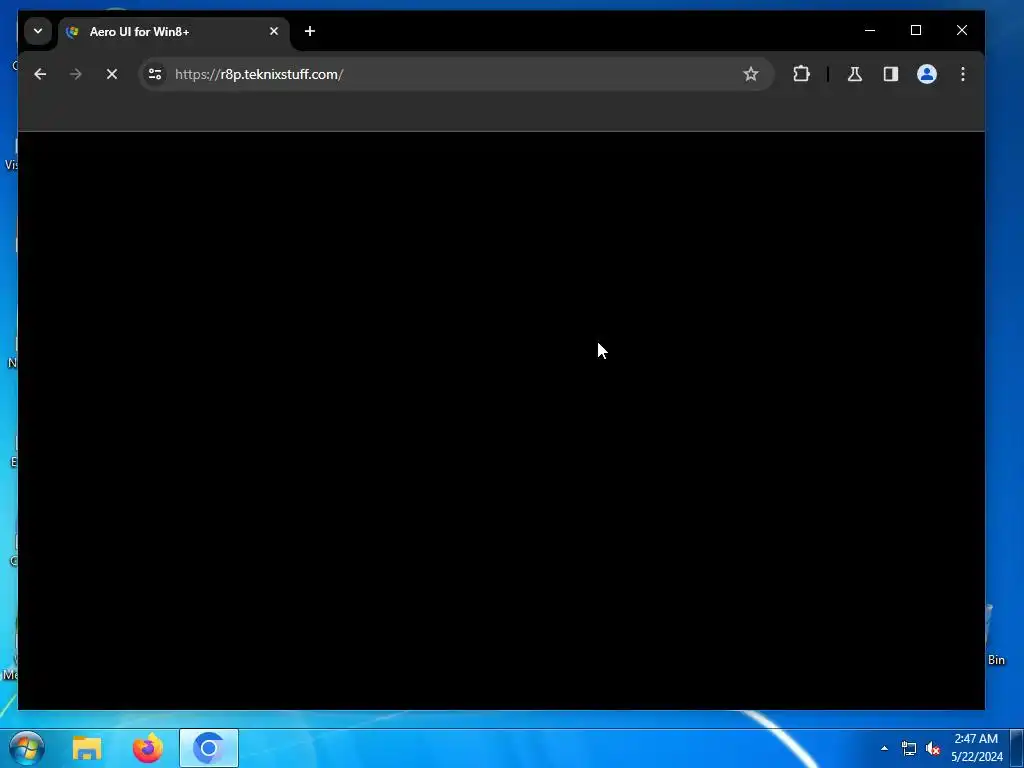Open network status tray icon
Viewport: 1024px width, 768px height.
[x=908, y=748]
